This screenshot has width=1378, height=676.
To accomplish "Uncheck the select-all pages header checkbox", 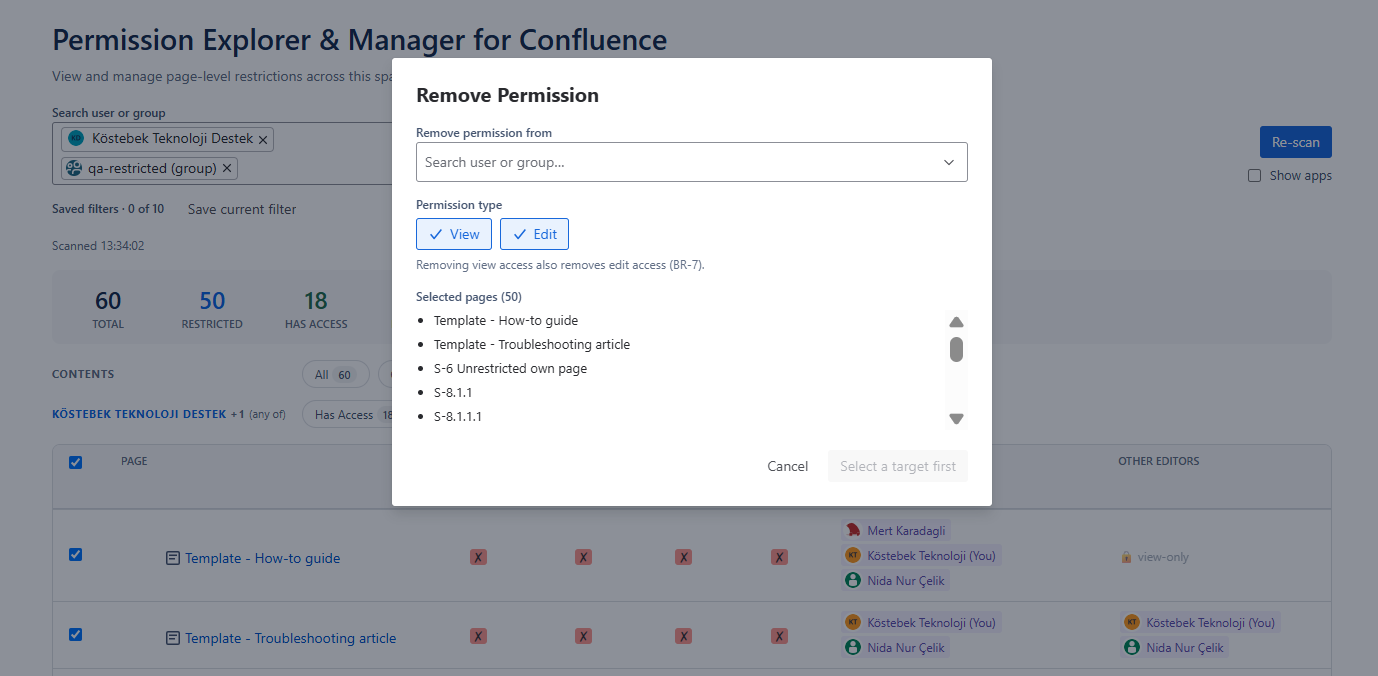I will (75, 462).
